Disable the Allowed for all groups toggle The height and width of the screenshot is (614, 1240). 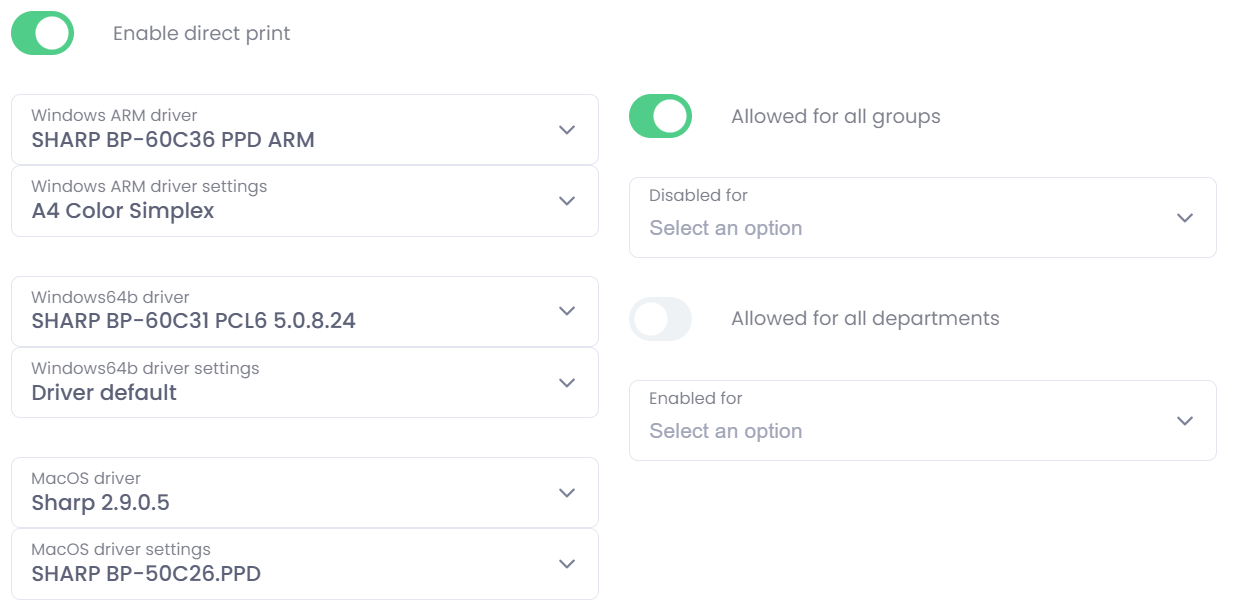pyautogui.click(x=660, y=116)
